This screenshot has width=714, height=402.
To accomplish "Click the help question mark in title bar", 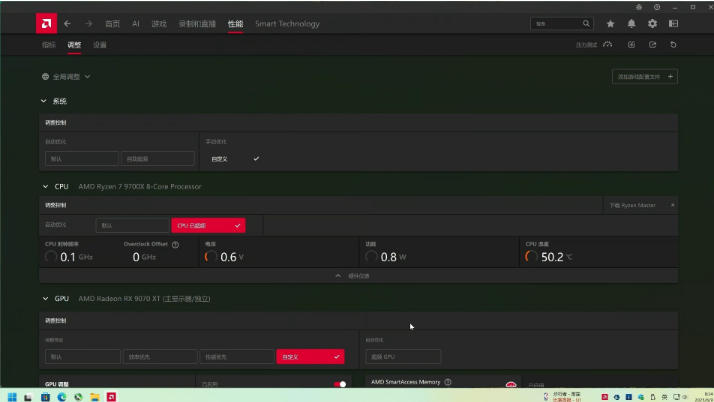I will click(657, 7).
